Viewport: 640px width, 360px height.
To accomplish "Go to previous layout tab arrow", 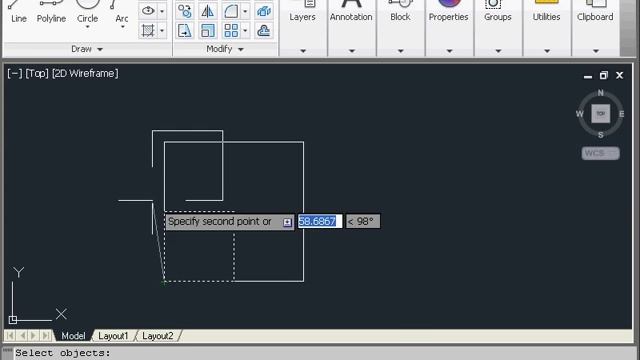I will click(x=22, y=336).
